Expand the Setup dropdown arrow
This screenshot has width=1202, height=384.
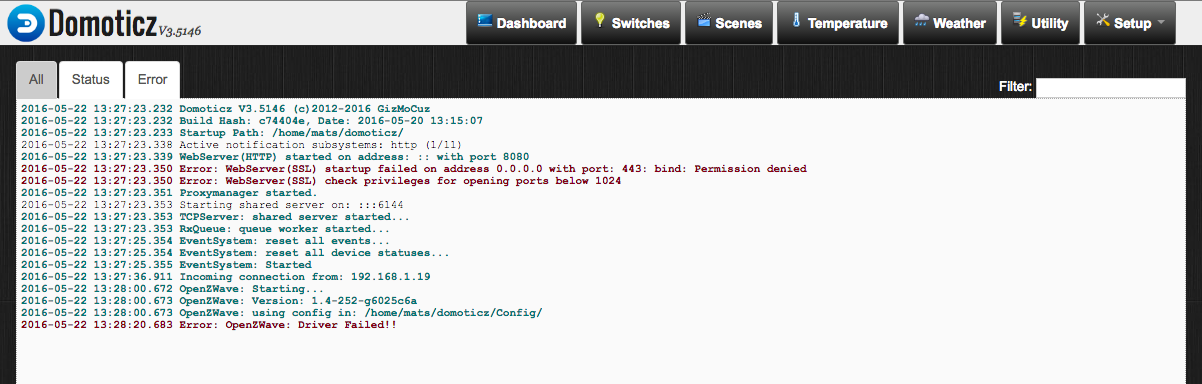pos(1161,23)
